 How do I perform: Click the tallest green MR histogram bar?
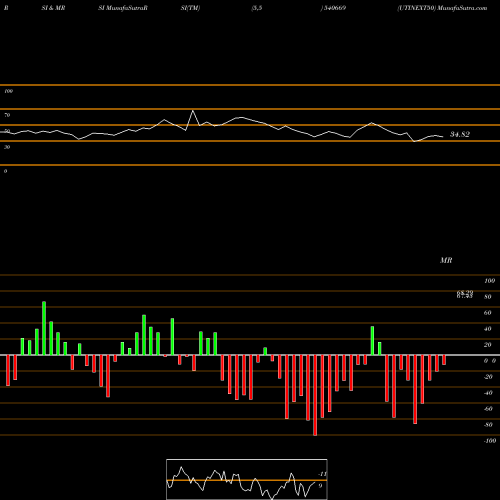point(44,328)
